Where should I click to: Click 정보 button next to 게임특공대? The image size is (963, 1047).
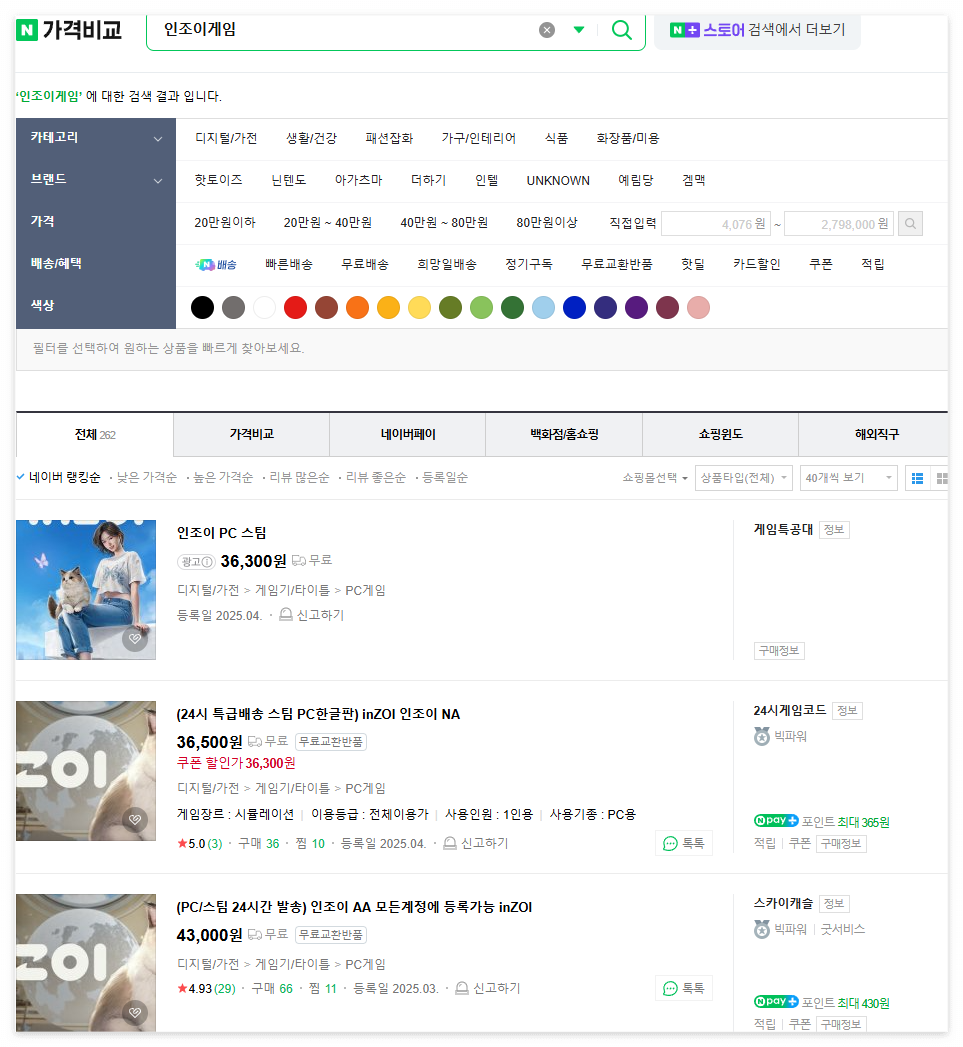tap(833, 530)
